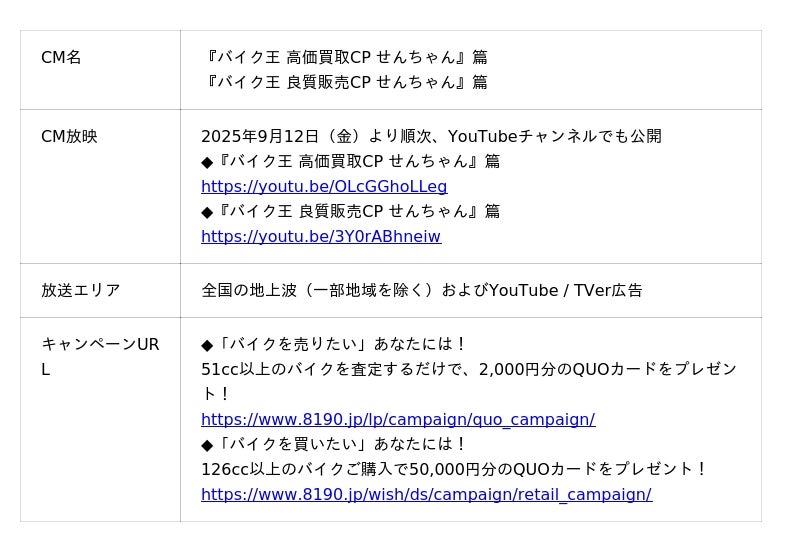The height and width of the screenshot is (552, 800).
Task: Click 良質販売CP title in CM名 row
Action: coord(344,83)
